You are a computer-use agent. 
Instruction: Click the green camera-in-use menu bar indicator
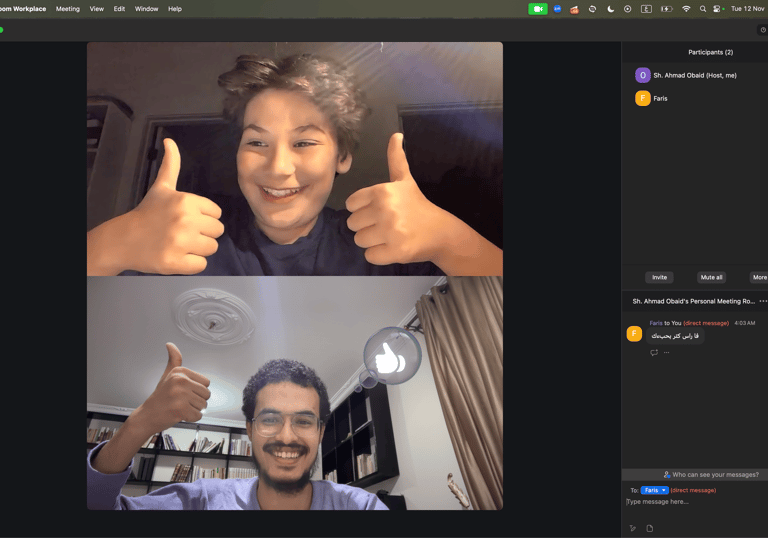(538, 9)
